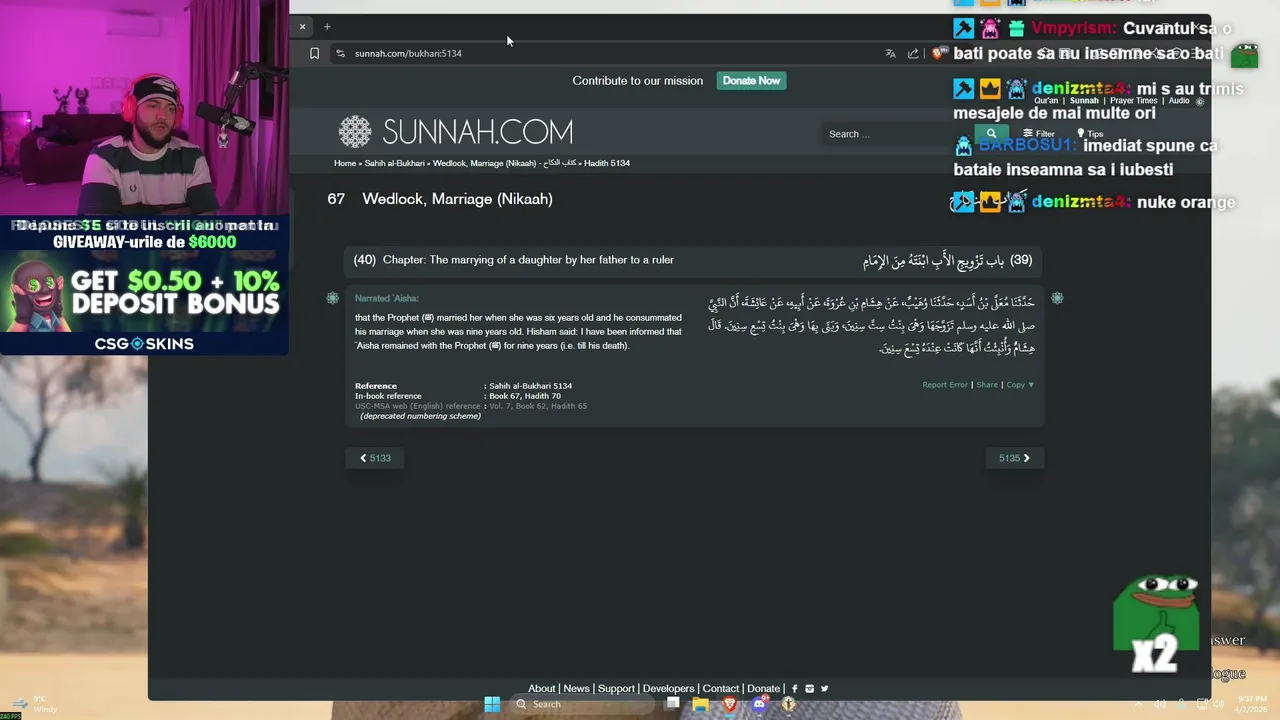Open Discord from the taskbar

pyautogui.click(x=759, y=705)
